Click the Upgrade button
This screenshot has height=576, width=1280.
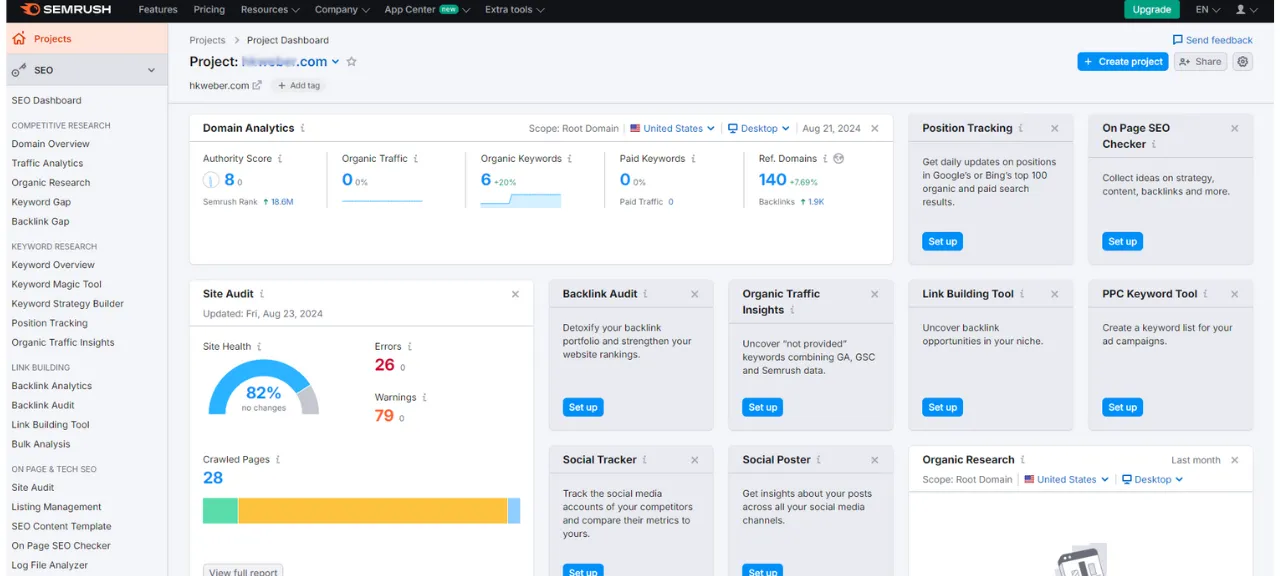1151,10
